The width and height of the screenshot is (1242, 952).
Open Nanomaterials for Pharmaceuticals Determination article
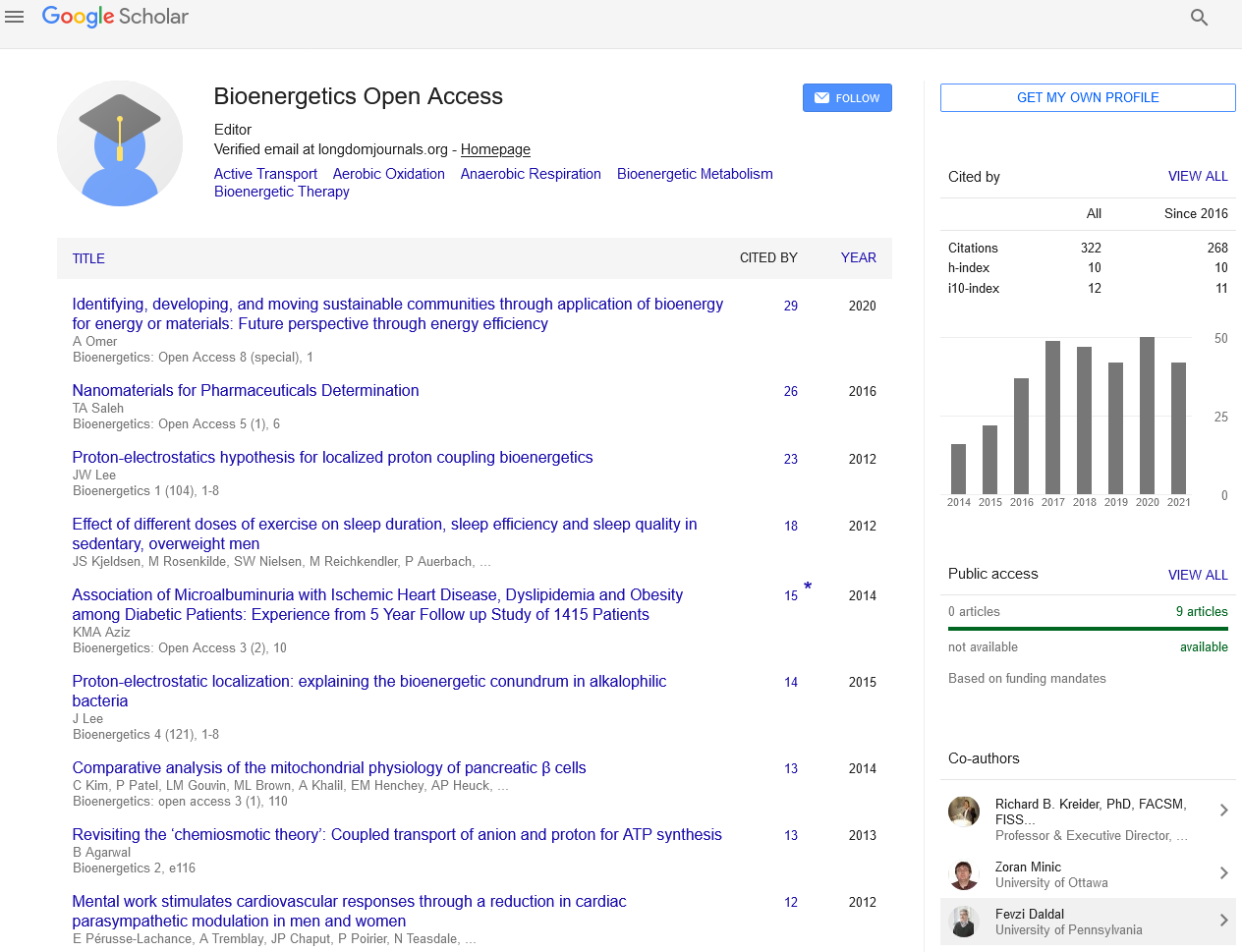[246, 390]
